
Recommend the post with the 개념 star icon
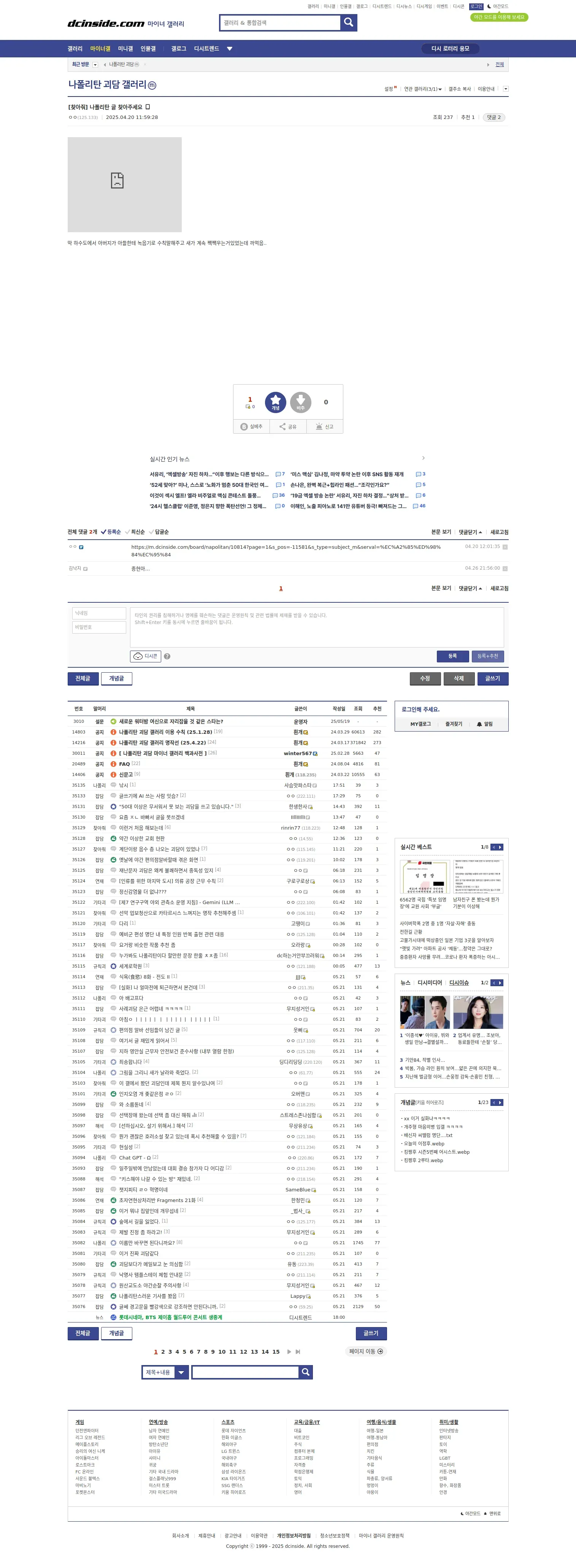tap(275, 402)
